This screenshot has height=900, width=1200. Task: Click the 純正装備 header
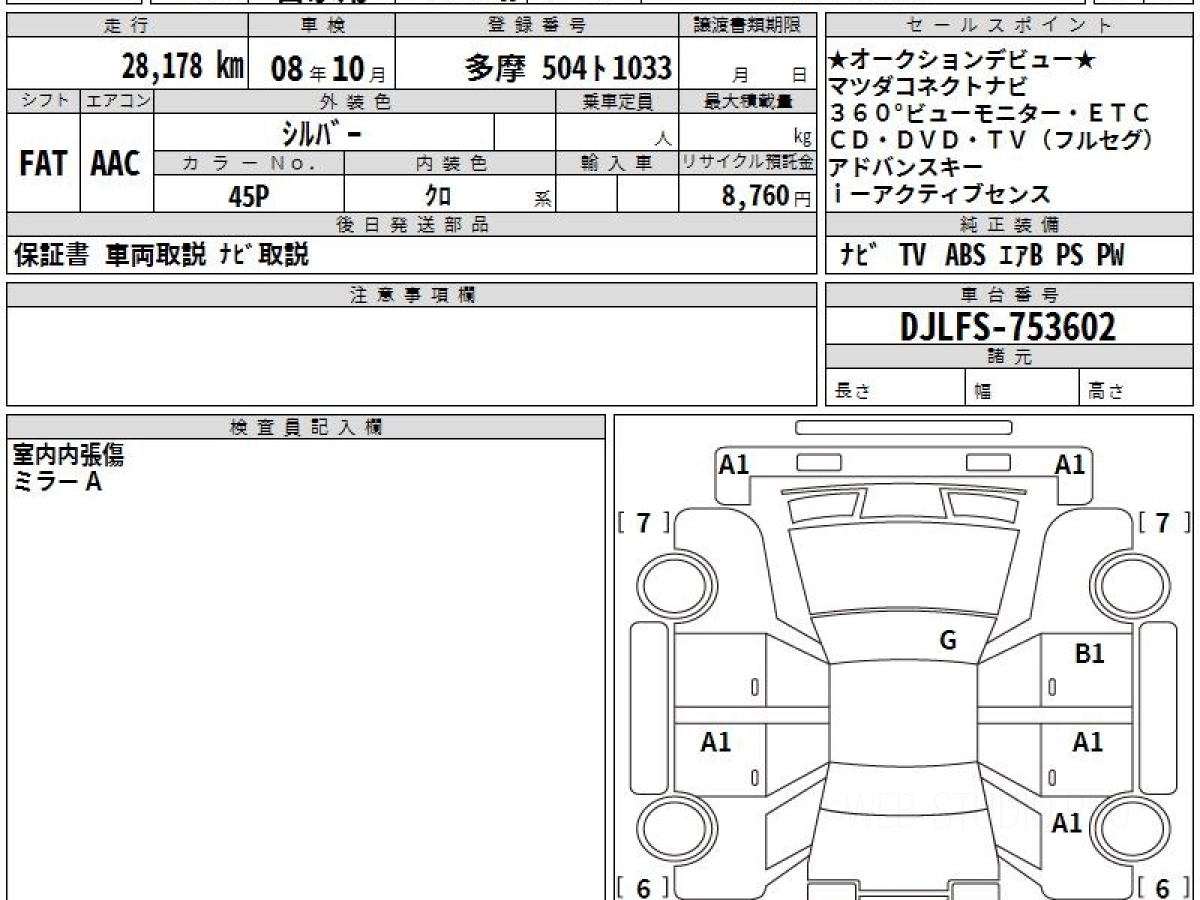[x=1009, y=225]
